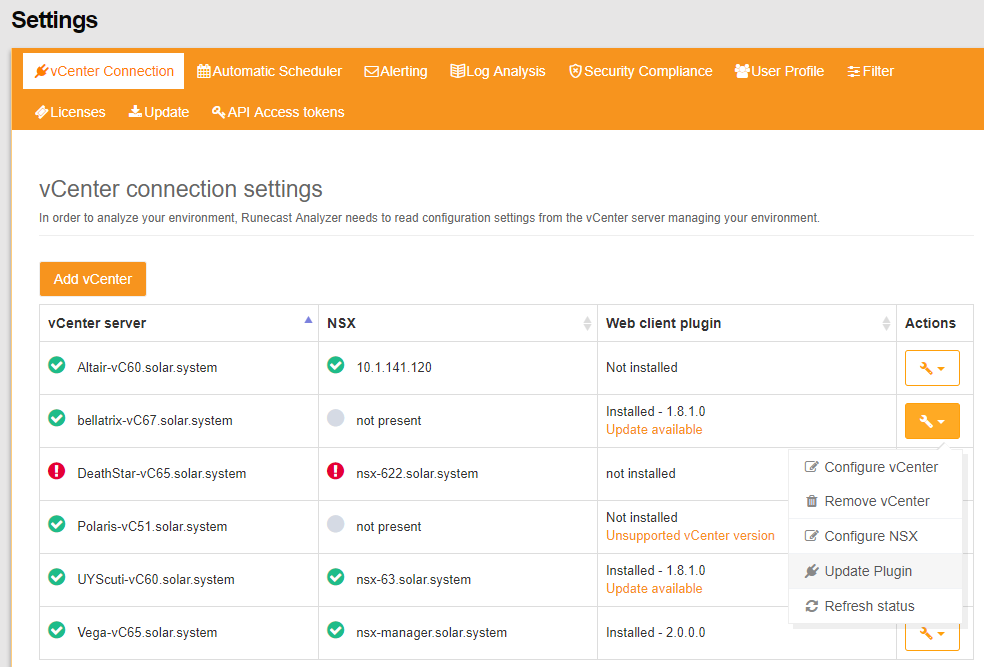Collapse wrench actions dropdown for bellatrix-vC67
The height and width of the screenshot is (667, 984).
pos(932,420)
